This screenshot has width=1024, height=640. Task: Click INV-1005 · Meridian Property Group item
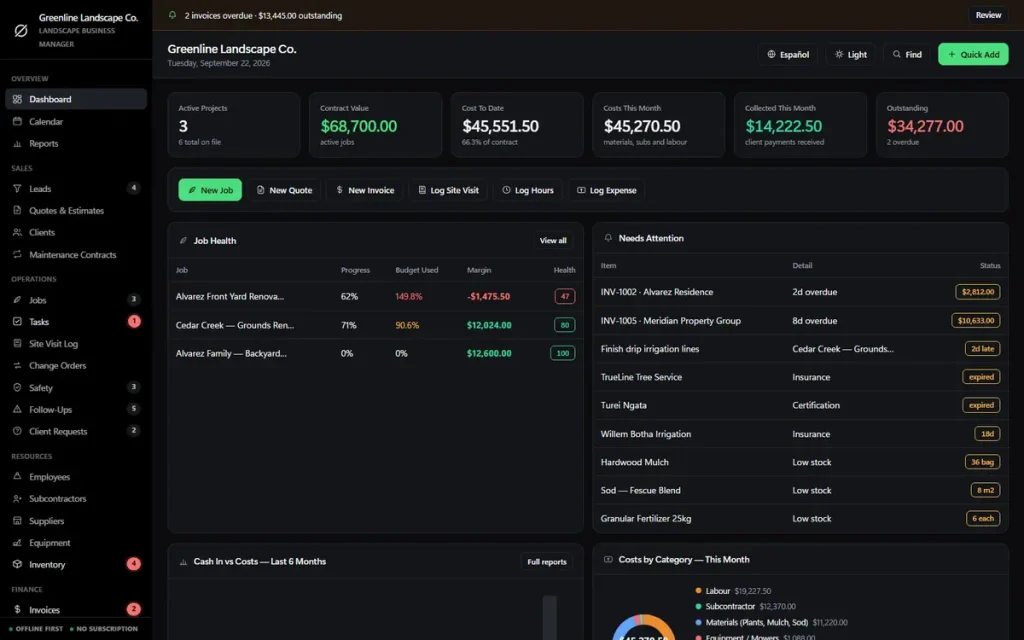click(670, 321)
